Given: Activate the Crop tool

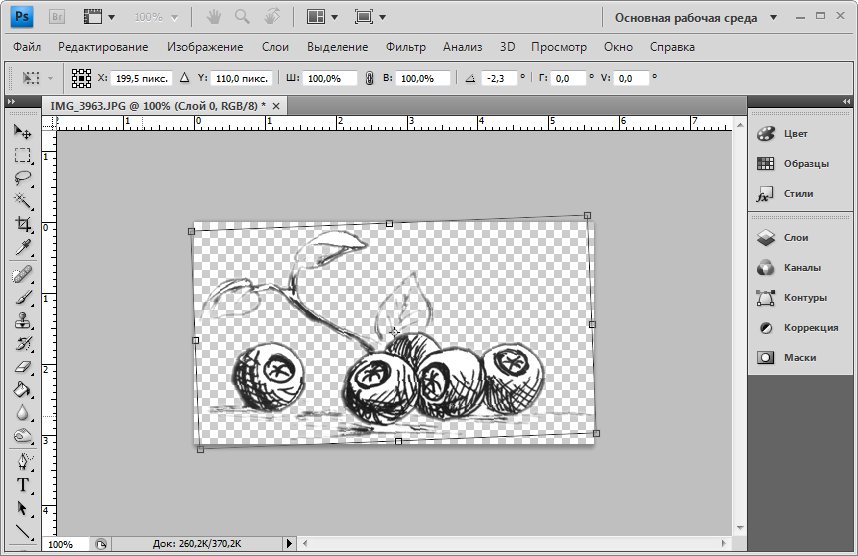Looking at the screenshot, I should pyautogui.click(x=22, y=224).
